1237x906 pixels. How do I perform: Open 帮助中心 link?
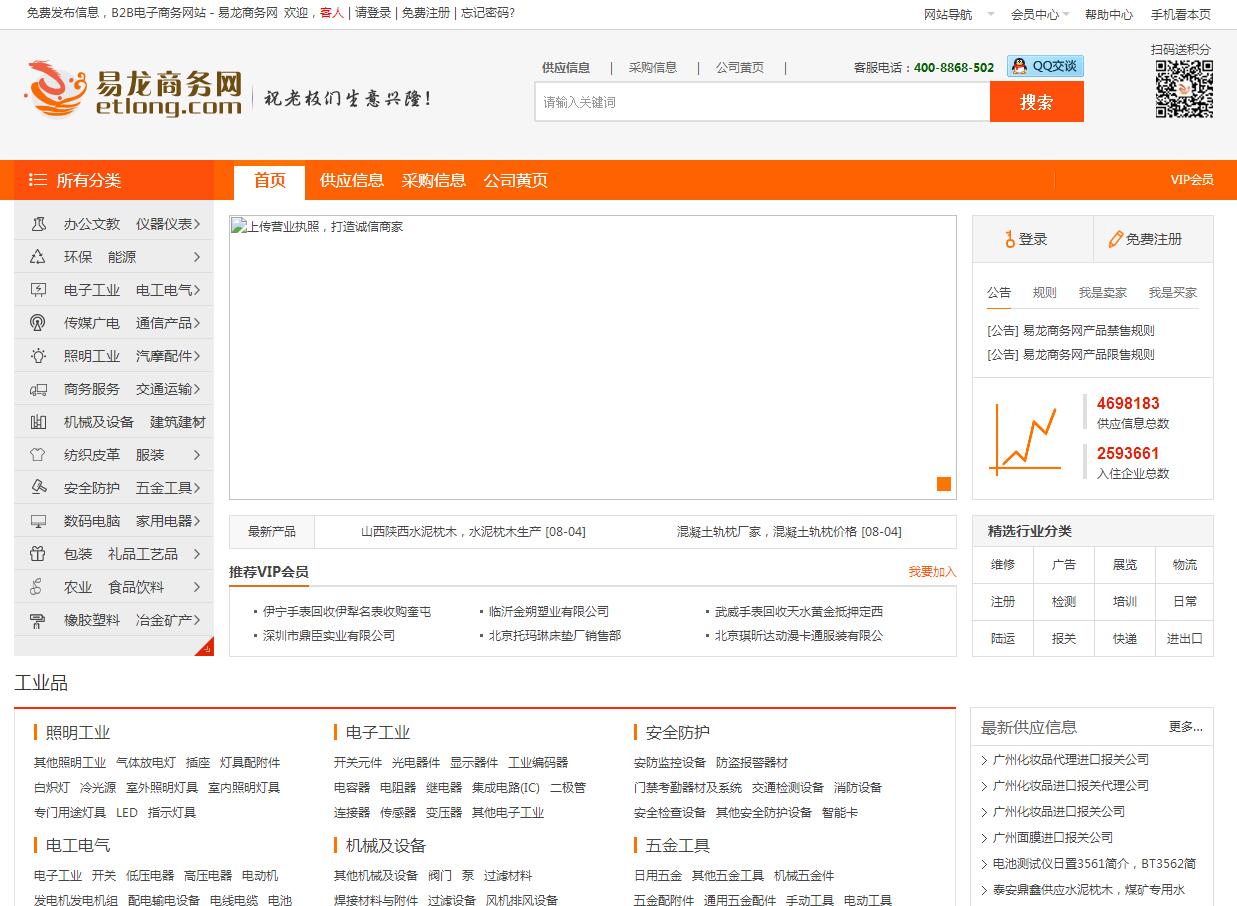click(x=1109, y=14)
